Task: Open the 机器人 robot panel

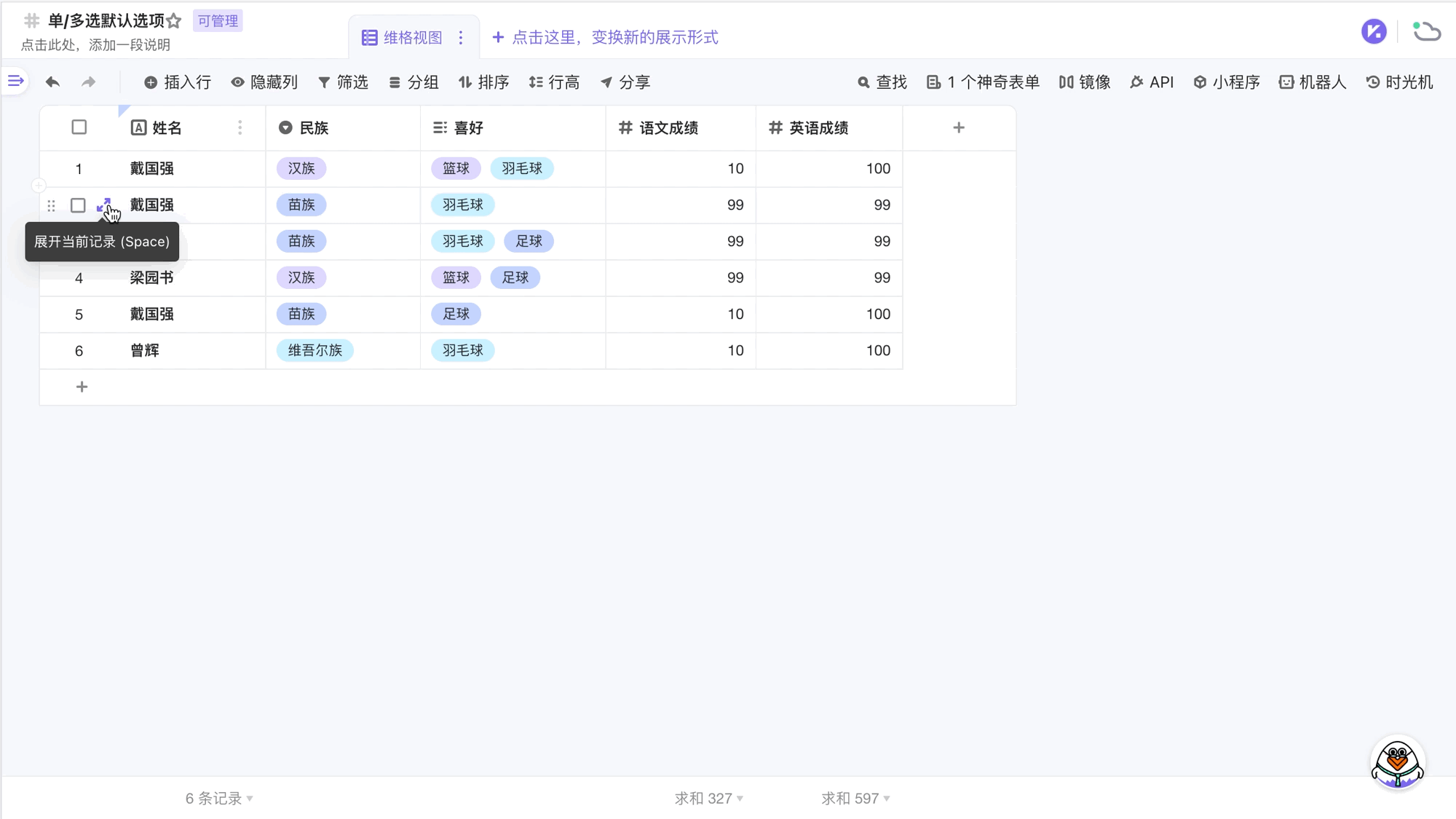Action: pyautogui.click(x=1313, y=82)
